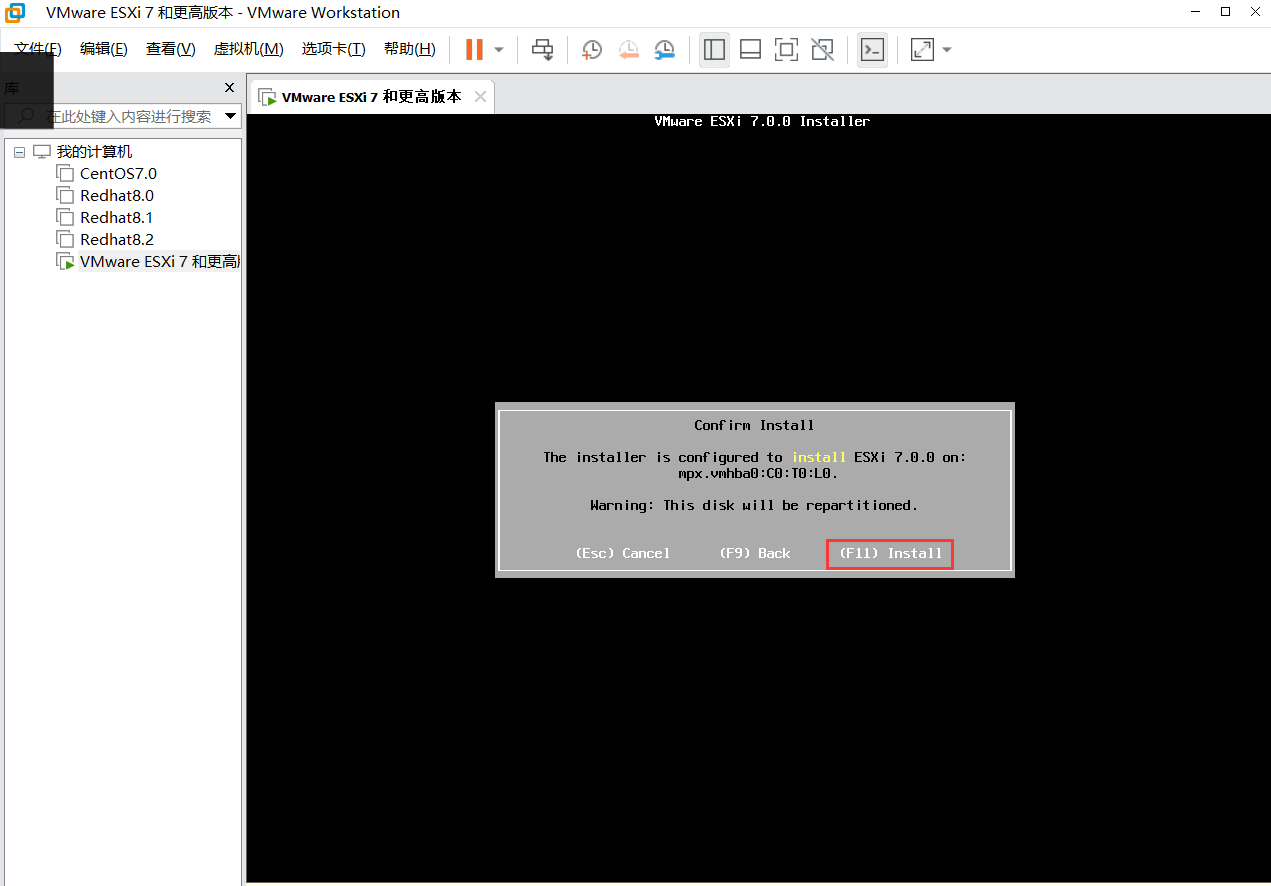Close the library panel with its X
The height and width of the screenshot is (886, 1271).
click(229, 88)
